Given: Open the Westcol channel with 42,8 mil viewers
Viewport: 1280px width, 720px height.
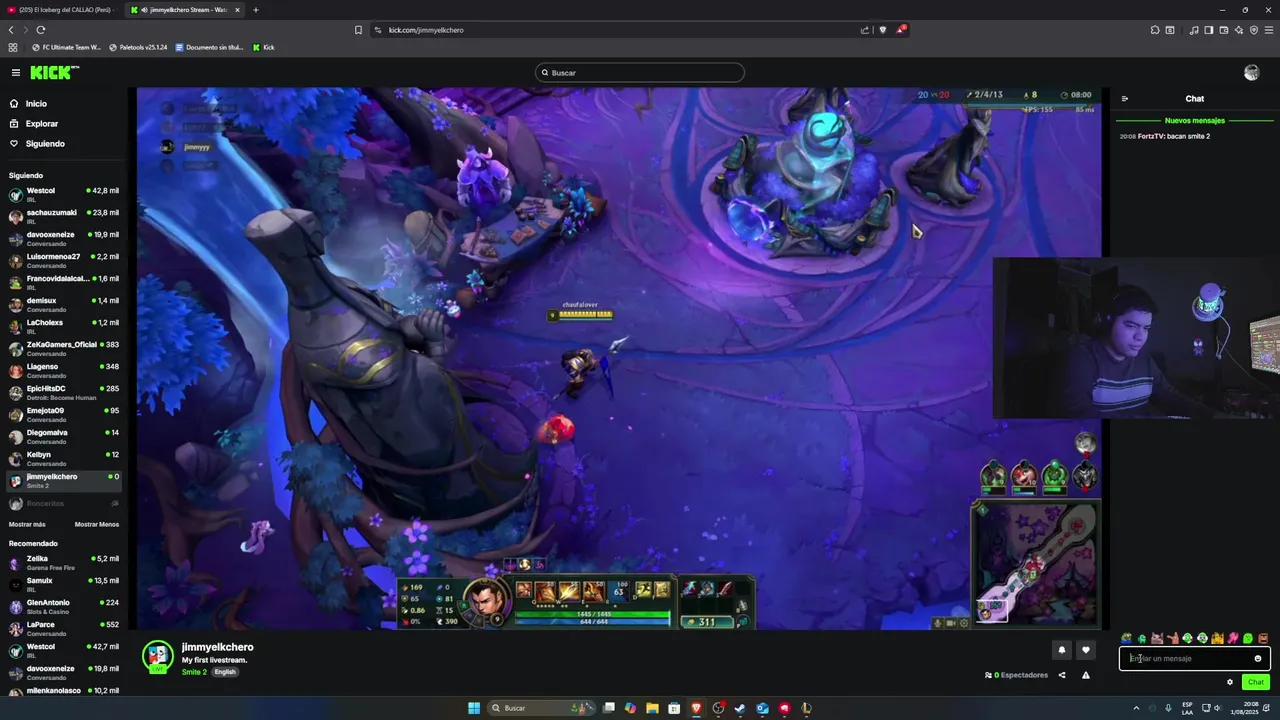Looking at the screenshot, I should [63, 194].
